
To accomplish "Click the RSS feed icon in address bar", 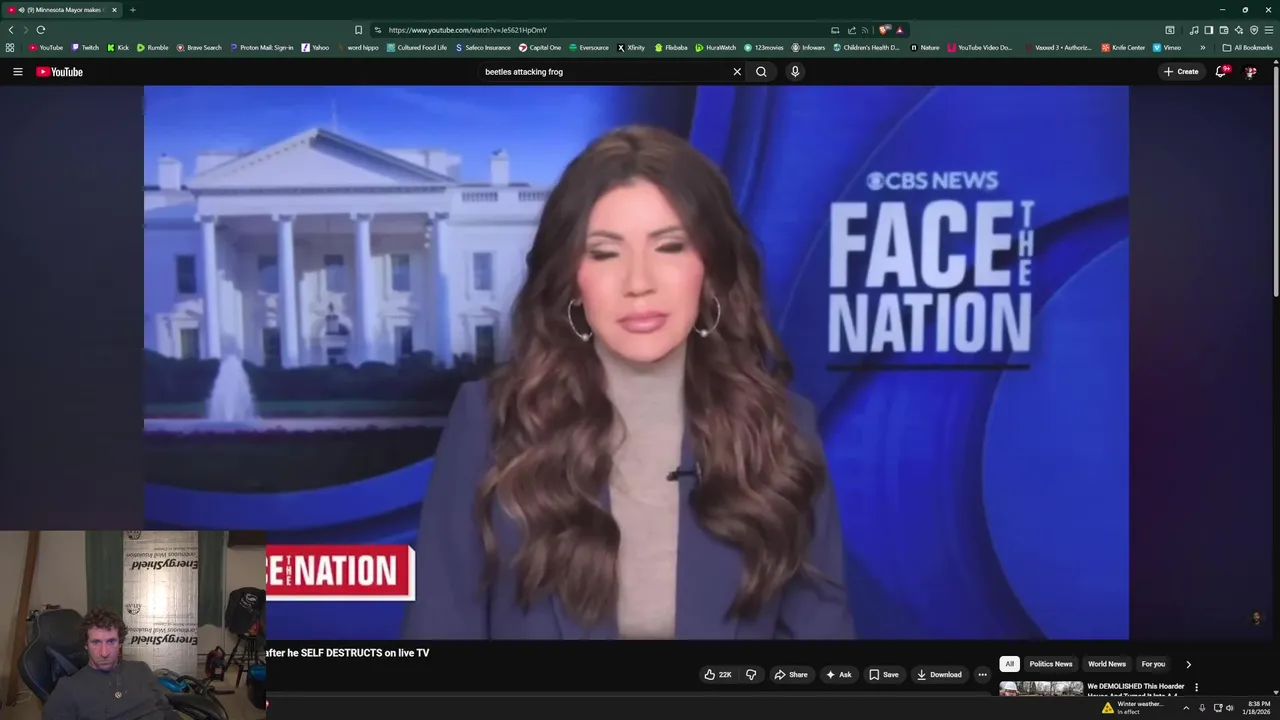I will tap(866, 30).
